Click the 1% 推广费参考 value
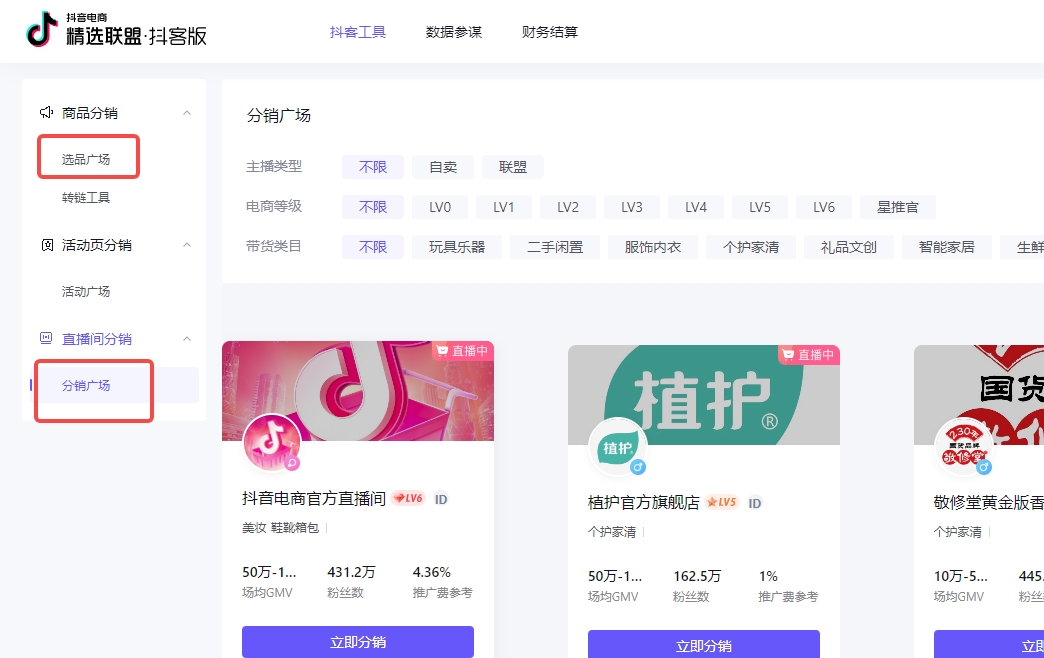Viewport: 1044px width, 658px height. (x=768, y=576)
